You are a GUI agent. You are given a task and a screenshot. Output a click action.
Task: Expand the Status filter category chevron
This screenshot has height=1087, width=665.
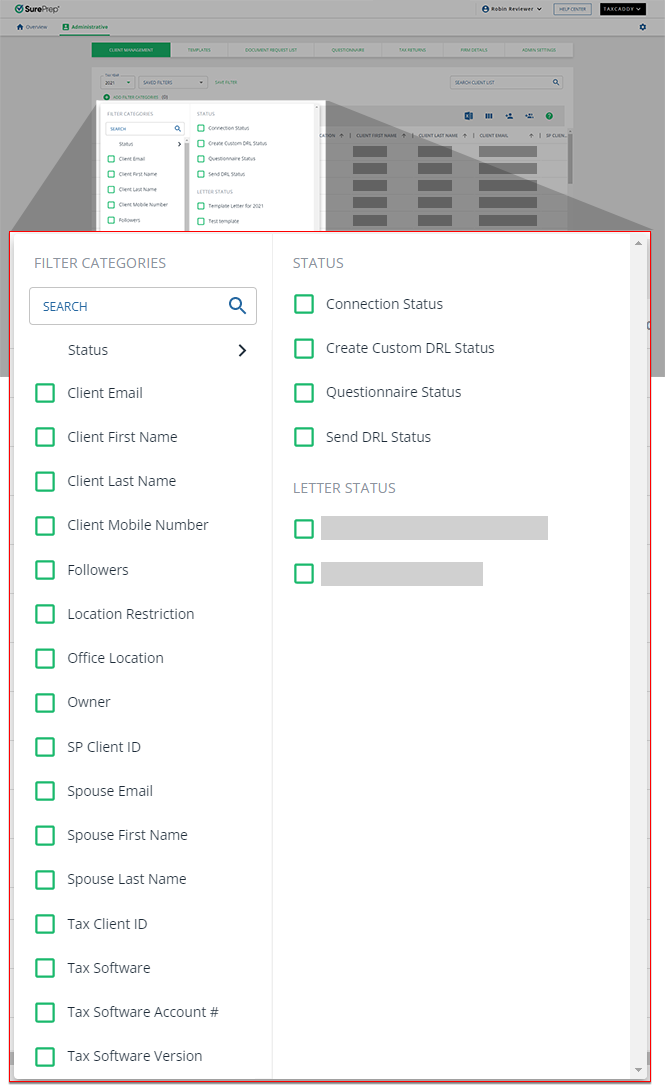(x=241, y=350)
